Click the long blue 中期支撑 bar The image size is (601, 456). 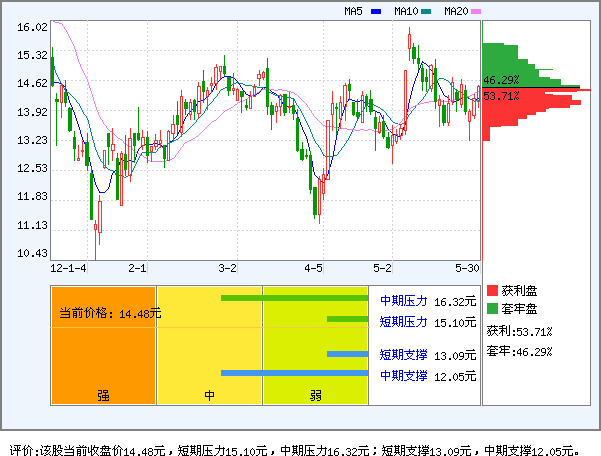[x=295, y=373]
